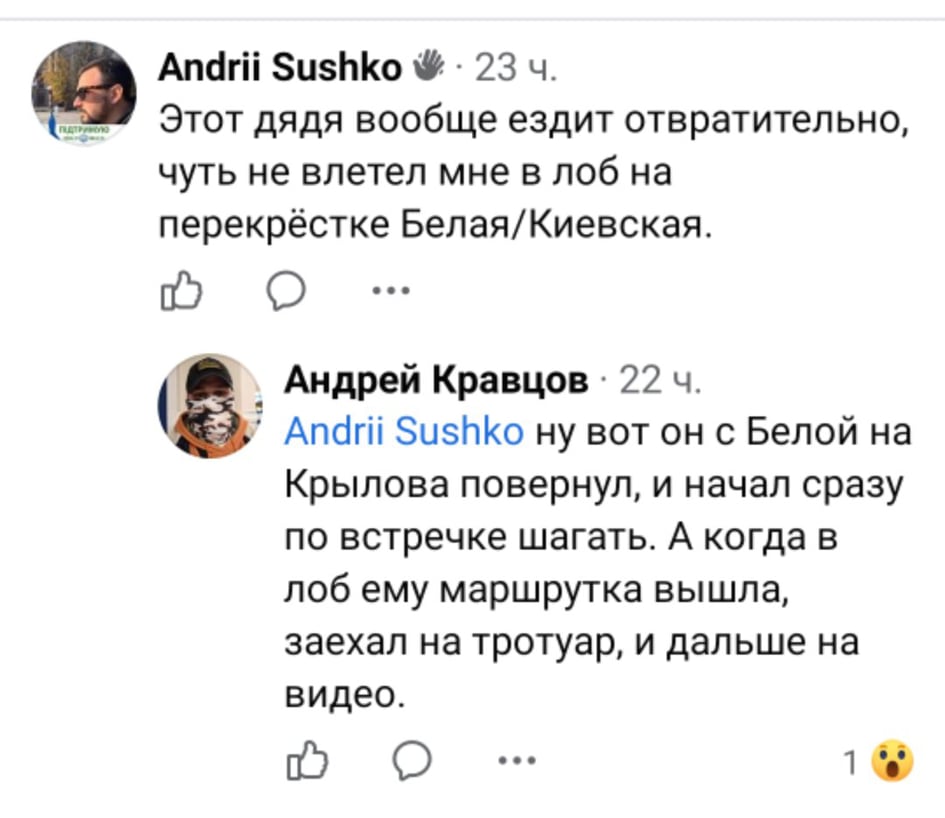
Task: Click the word "видео." ending the reply
Action: pyautogui.click(x=345, y=693)
